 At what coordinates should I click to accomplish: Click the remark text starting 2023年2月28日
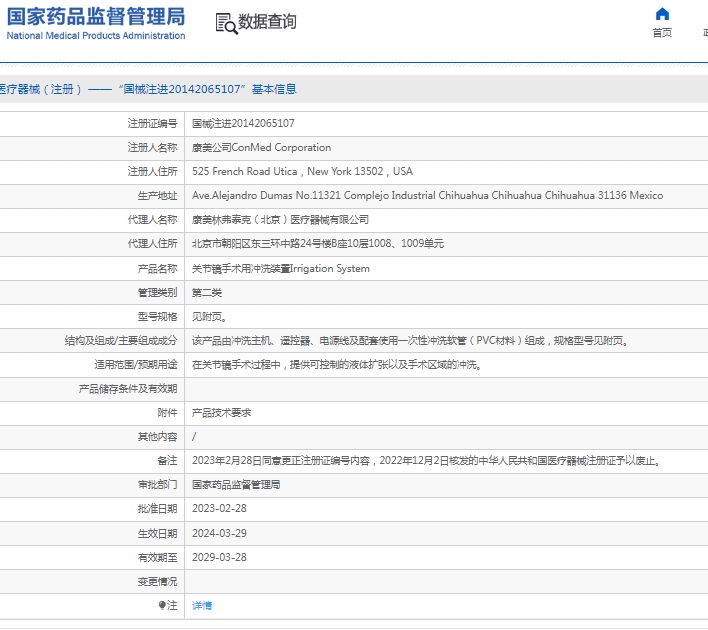pyautogui.click(x=426, y=461)
